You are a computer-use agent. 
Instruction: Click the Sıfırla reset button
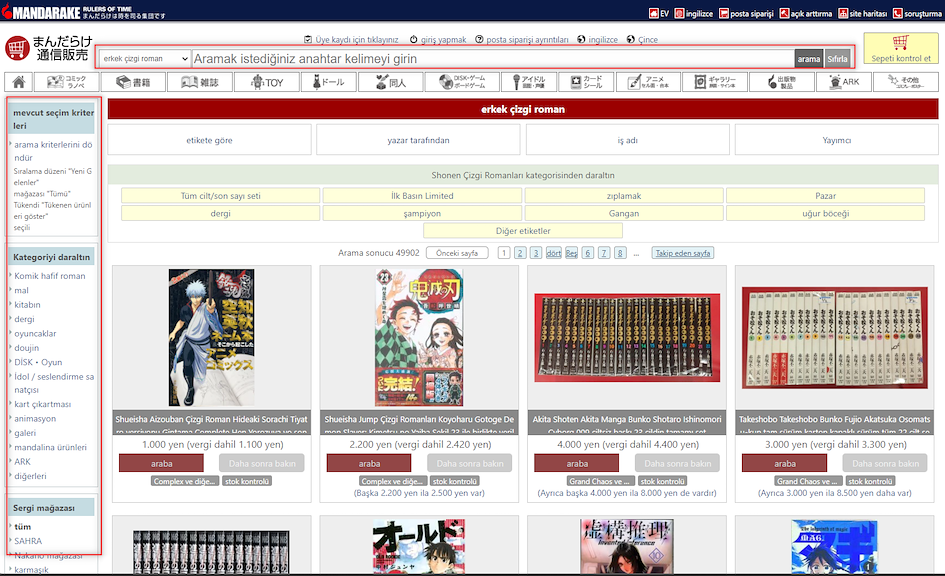(837, 58)
